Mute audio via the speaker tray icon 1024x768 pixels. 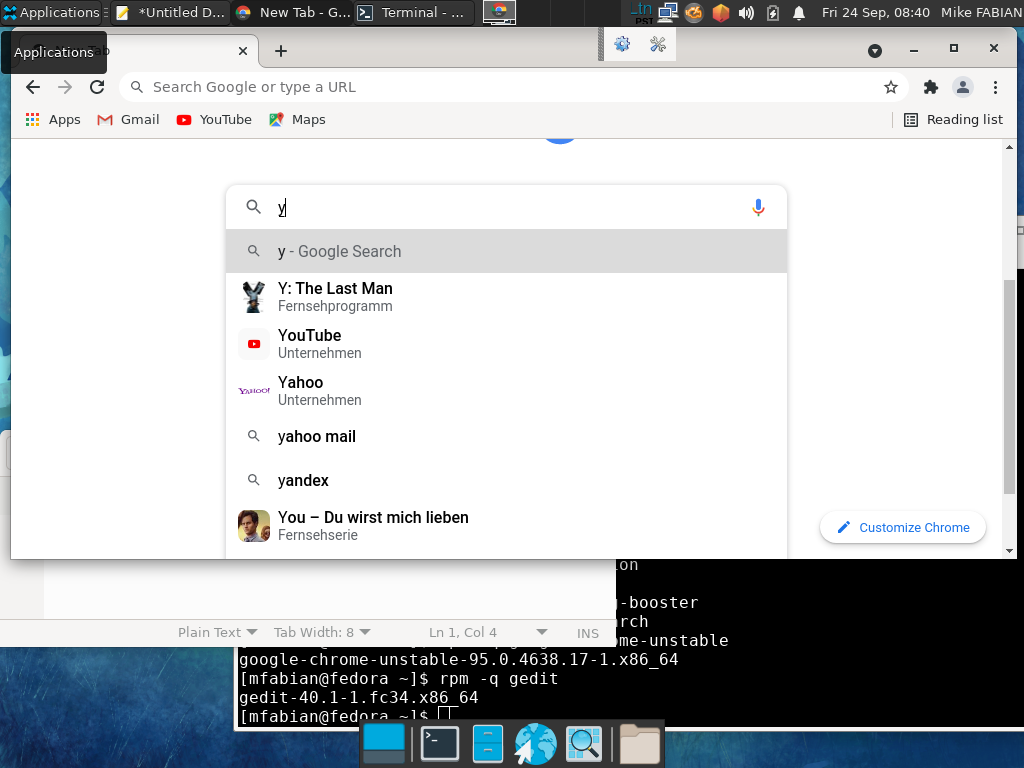[748, 13]
